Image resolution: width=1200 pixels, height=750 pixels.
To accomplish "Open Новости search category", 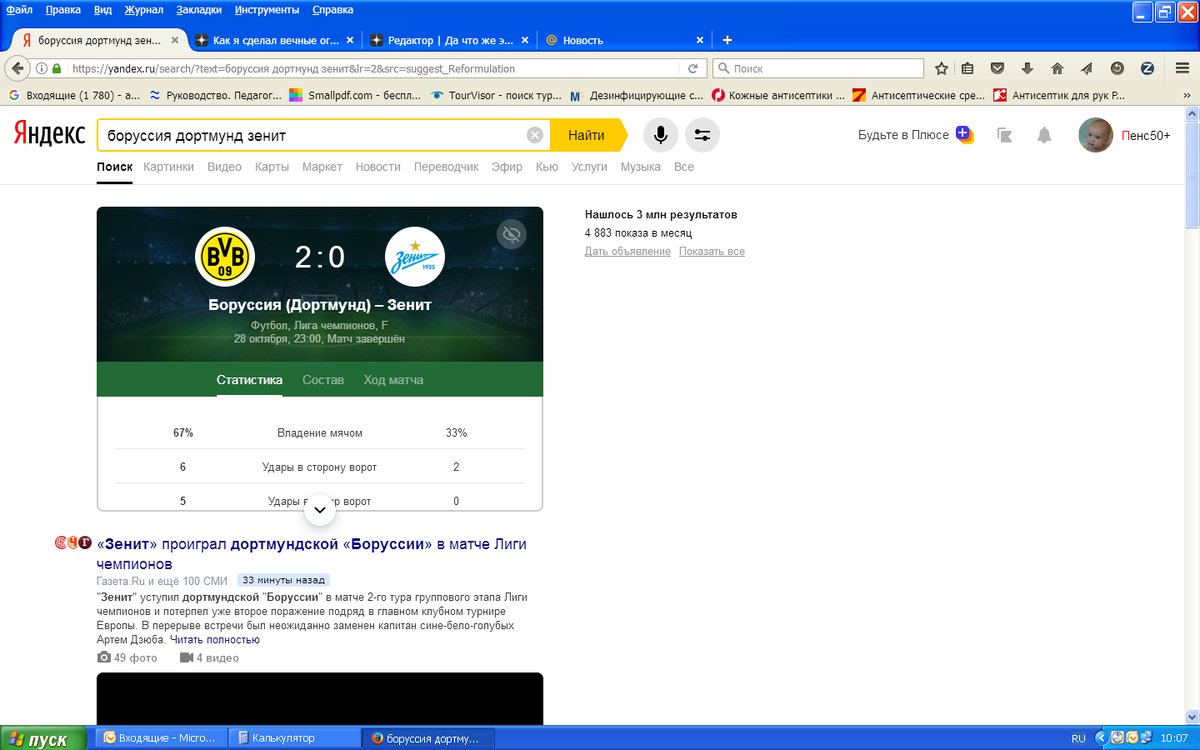I will coord(378,167).
